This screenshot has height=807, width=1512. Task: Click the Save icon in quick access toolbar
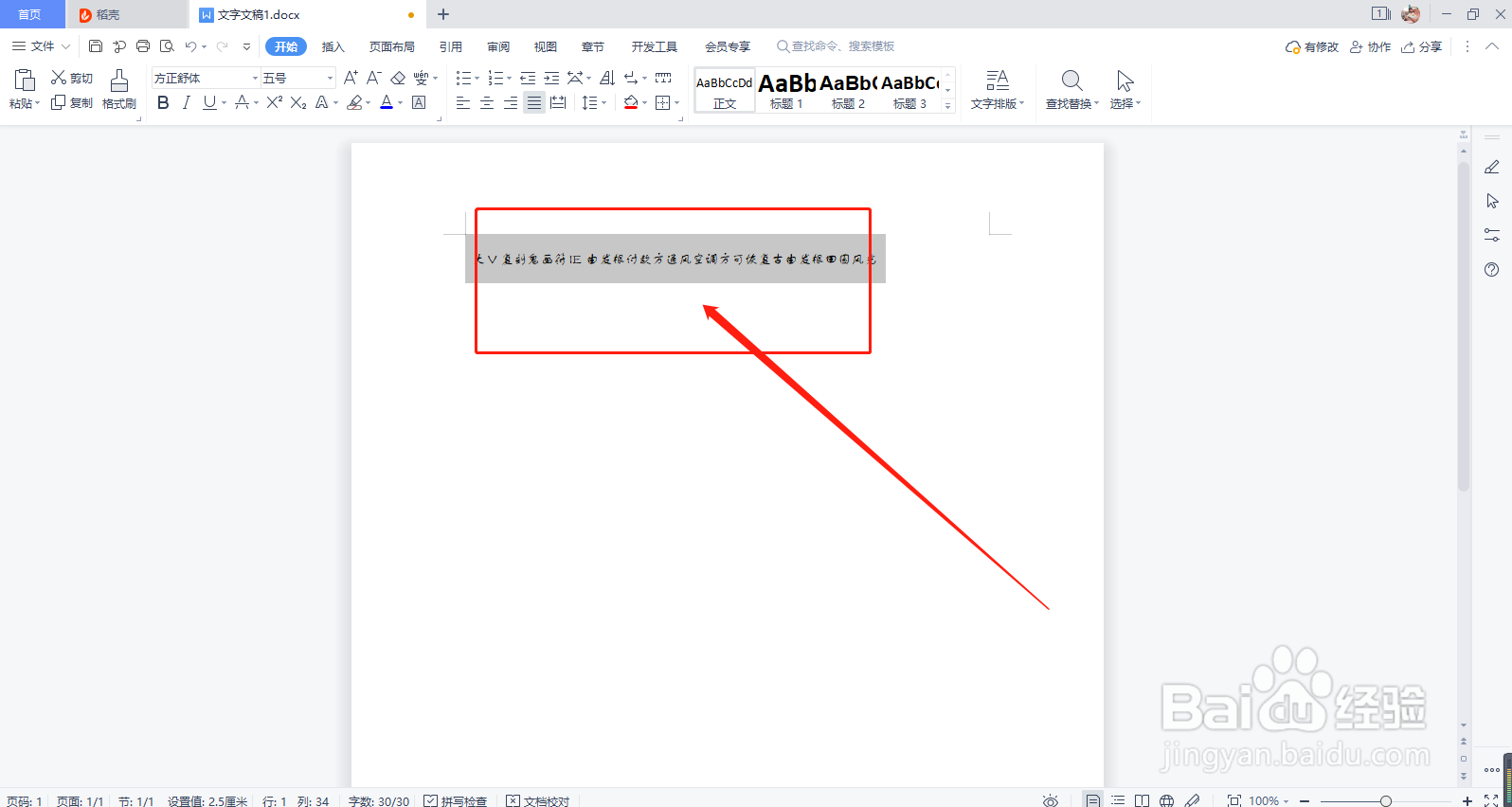pyautogui.click(x=96, y=46)
